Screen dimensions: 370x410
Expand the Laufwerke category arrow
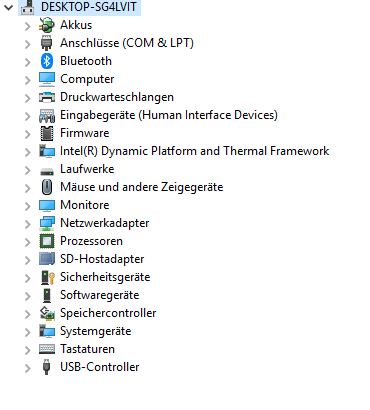tap(28, 170)
